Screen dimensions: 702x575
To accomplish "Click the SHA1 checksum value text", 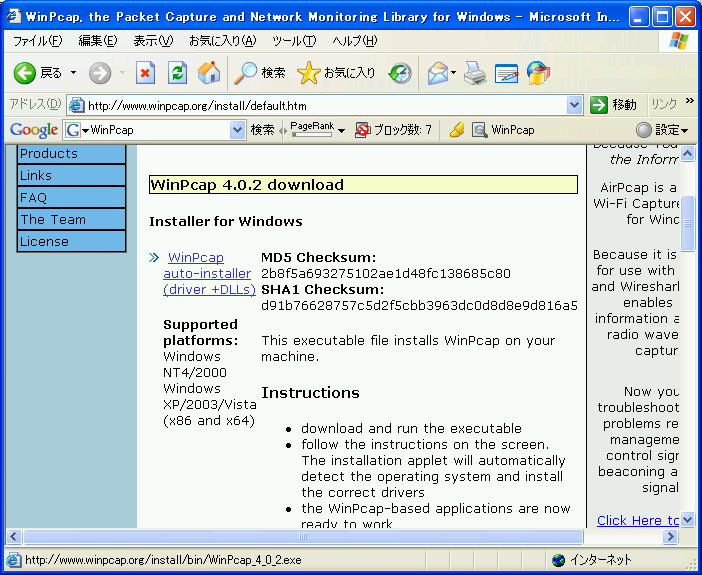I will coord(419,306).
